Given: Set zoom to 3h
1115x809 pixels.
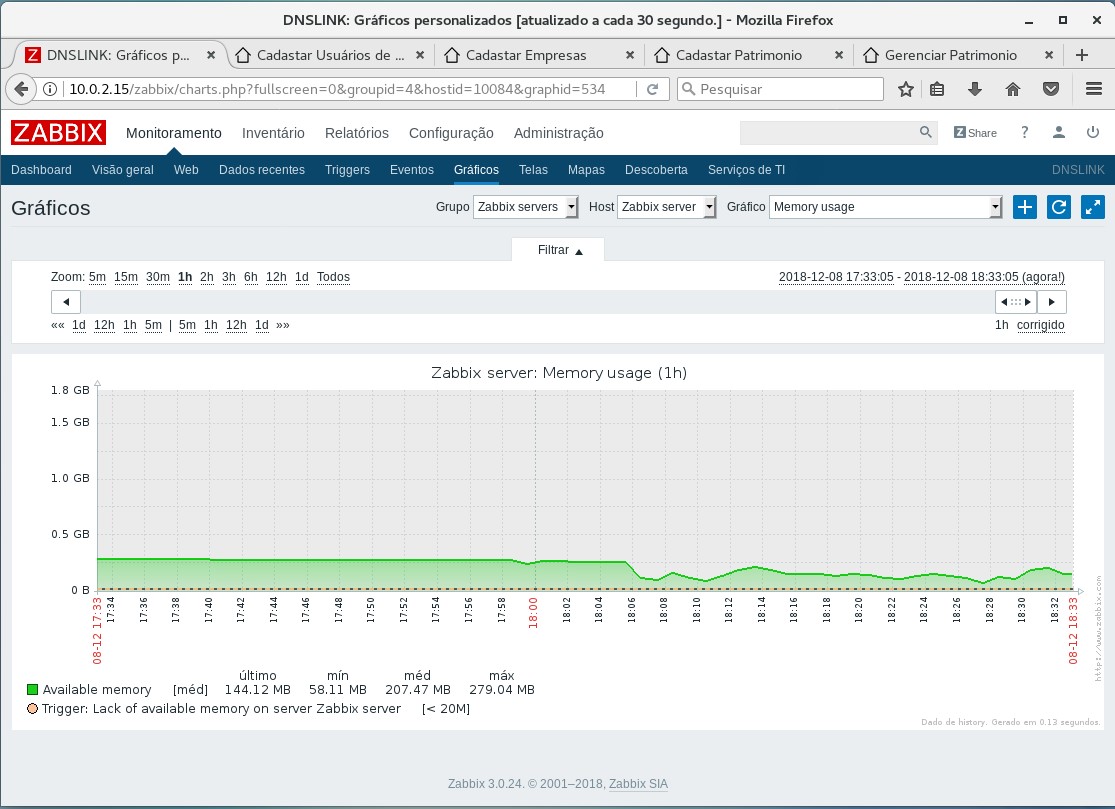Looking at the screenshot, I should [229, 277].
